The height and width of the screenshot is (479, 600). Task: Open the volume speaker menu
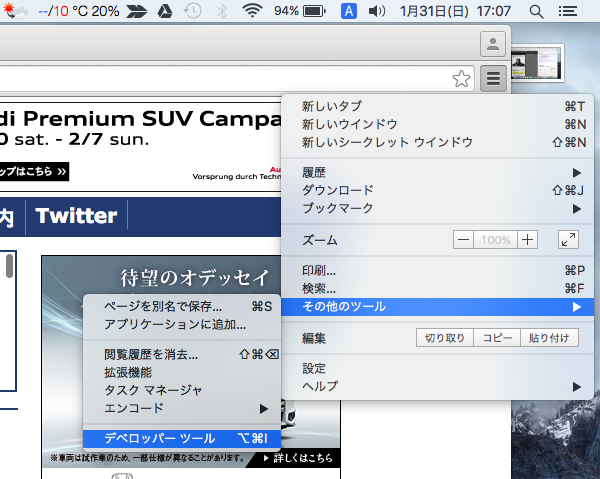(x=377, y=11)
